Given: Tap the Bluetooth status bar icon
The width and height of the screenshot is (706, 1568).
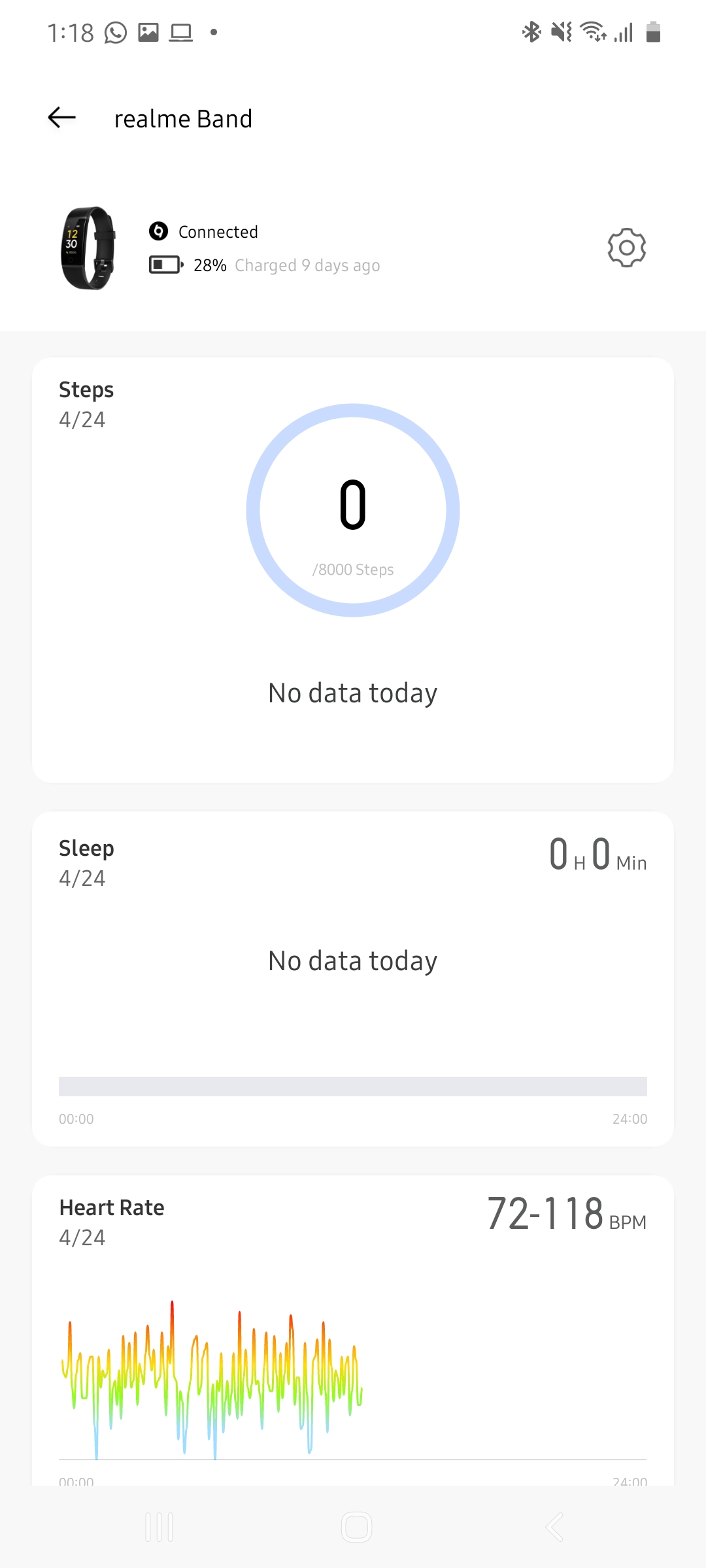Looking at the screenshot, I should click(x=531, y=32).
